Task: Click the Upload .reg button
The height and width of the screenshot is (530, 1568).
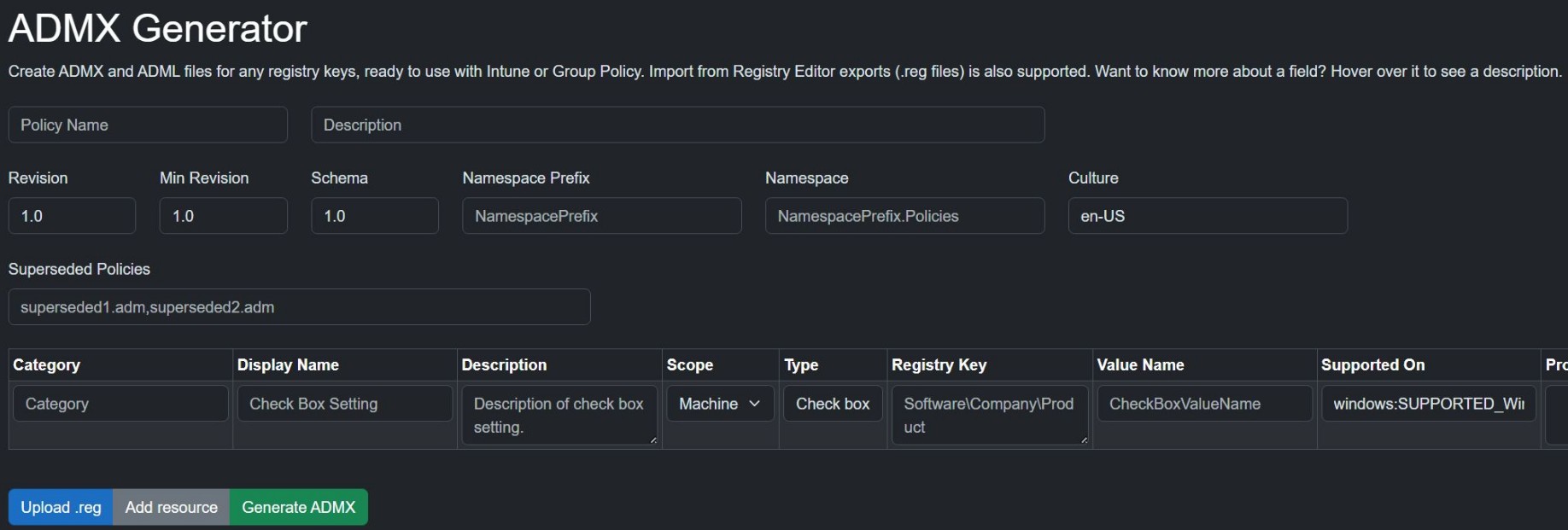Action: point(61,507)
